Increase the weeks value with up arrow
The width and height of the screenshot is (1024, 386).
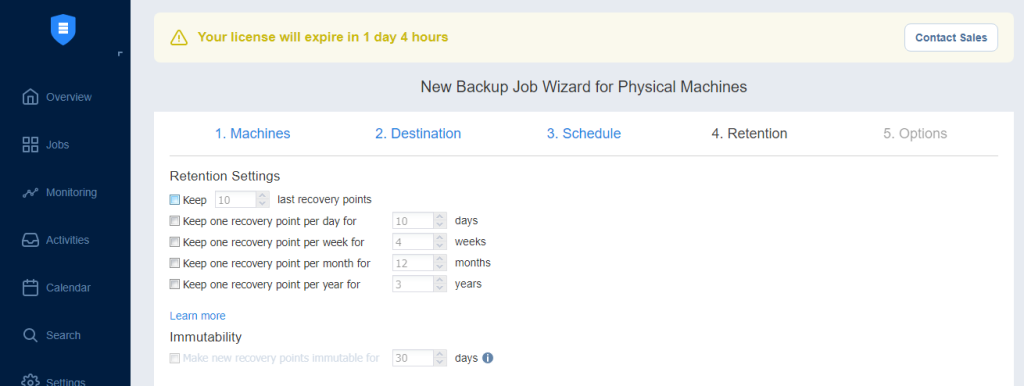[x=441, y=238]
